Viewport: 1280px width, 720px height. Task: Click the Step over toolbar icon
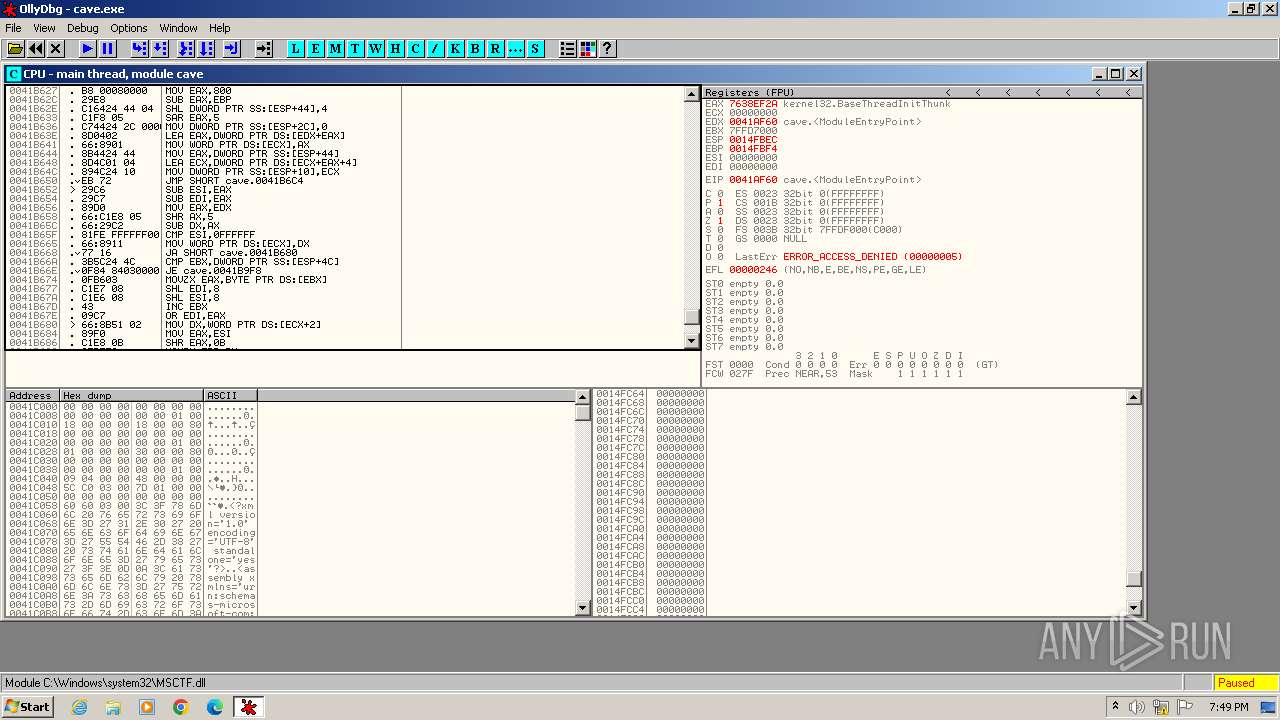pos(162,48)
